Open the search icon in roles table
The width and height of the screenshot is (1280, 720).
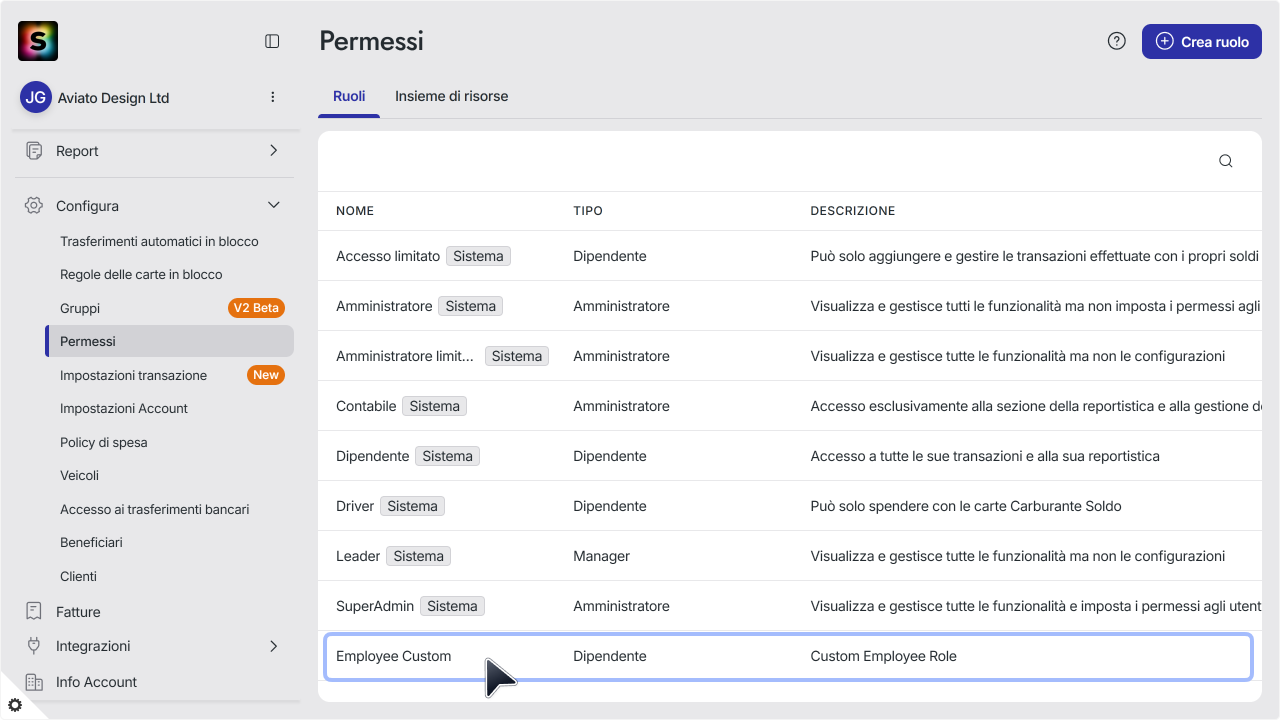pos(1225,161)
